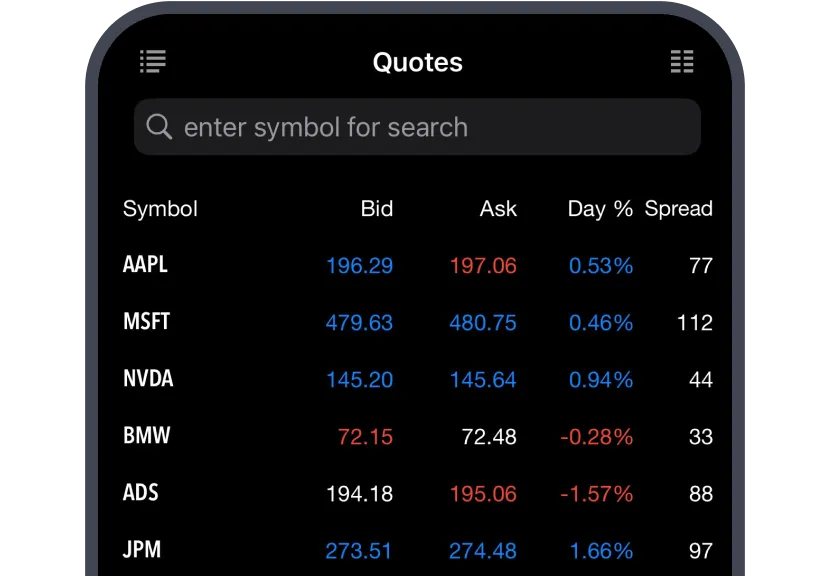Sort by the Symbol column header

160,209
